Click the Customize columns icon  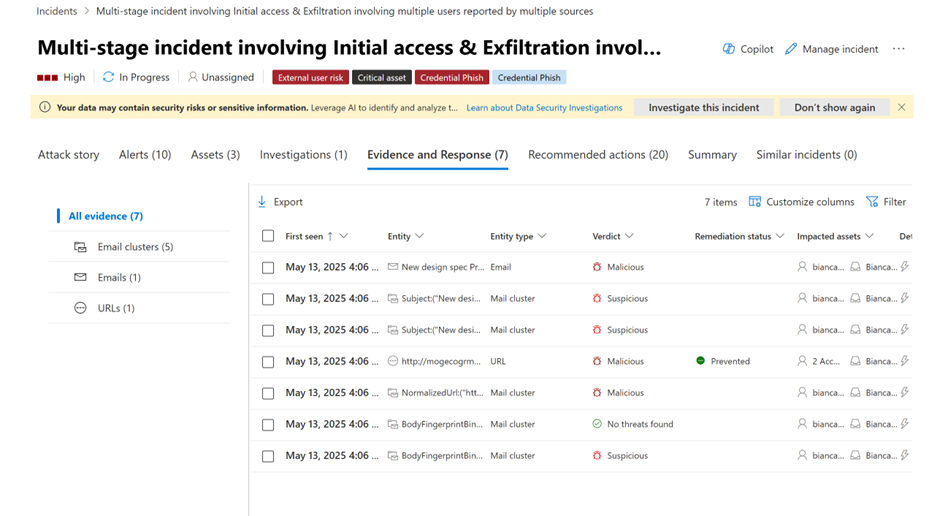tap(755, 202)
